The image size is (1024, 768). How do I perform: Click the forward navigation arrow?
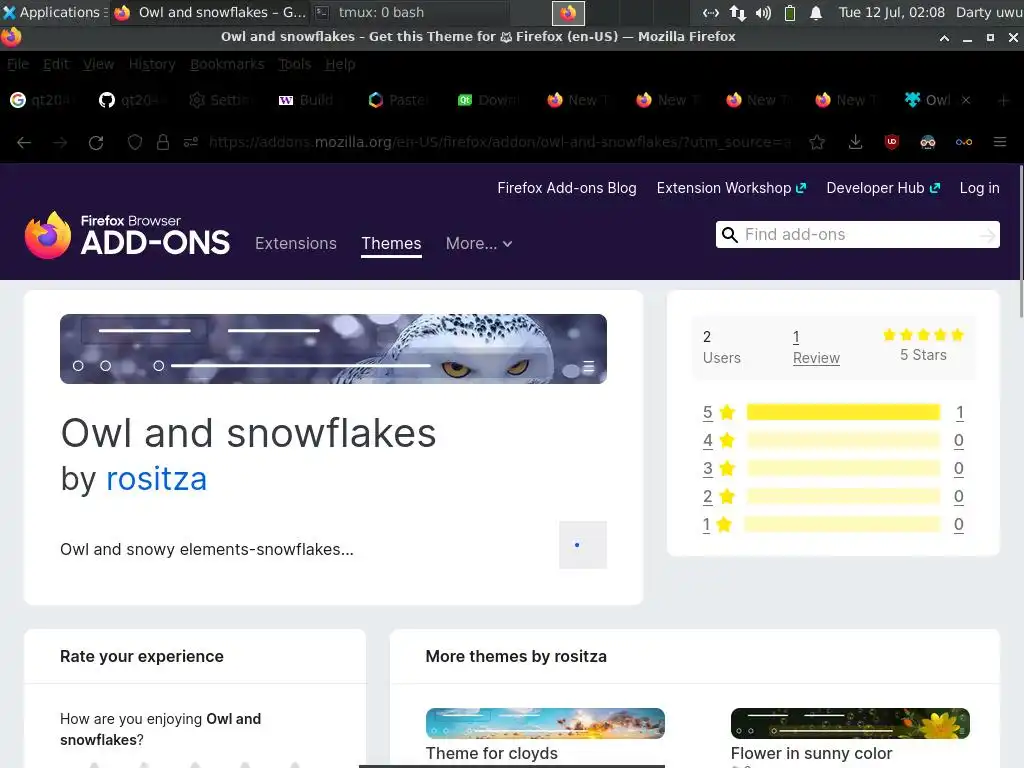(60, 142)
